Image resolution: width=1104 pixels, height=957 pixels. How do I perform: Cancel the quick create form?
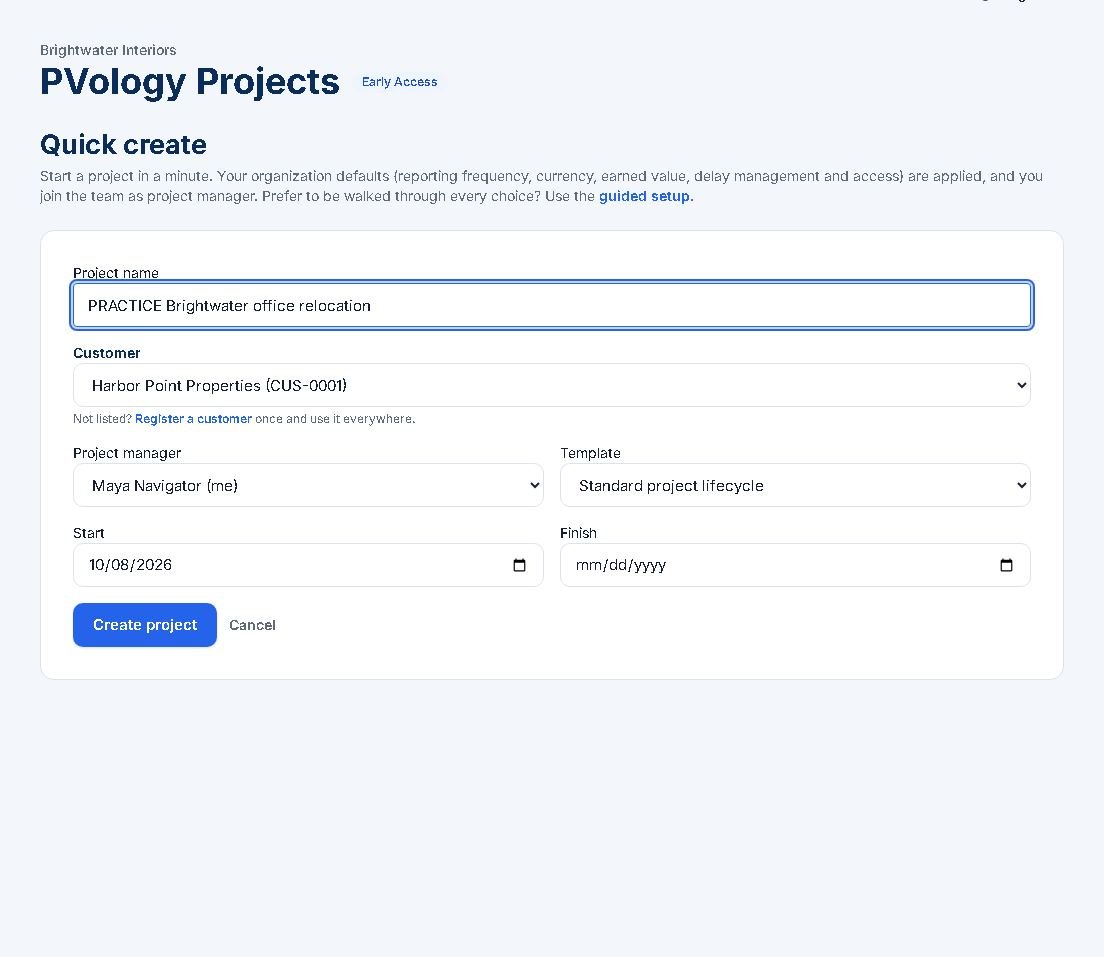252,625
